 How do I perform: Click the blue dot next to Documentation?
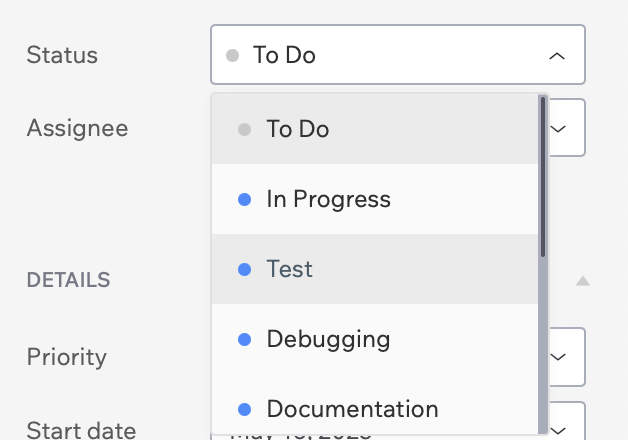coord(244,410)
